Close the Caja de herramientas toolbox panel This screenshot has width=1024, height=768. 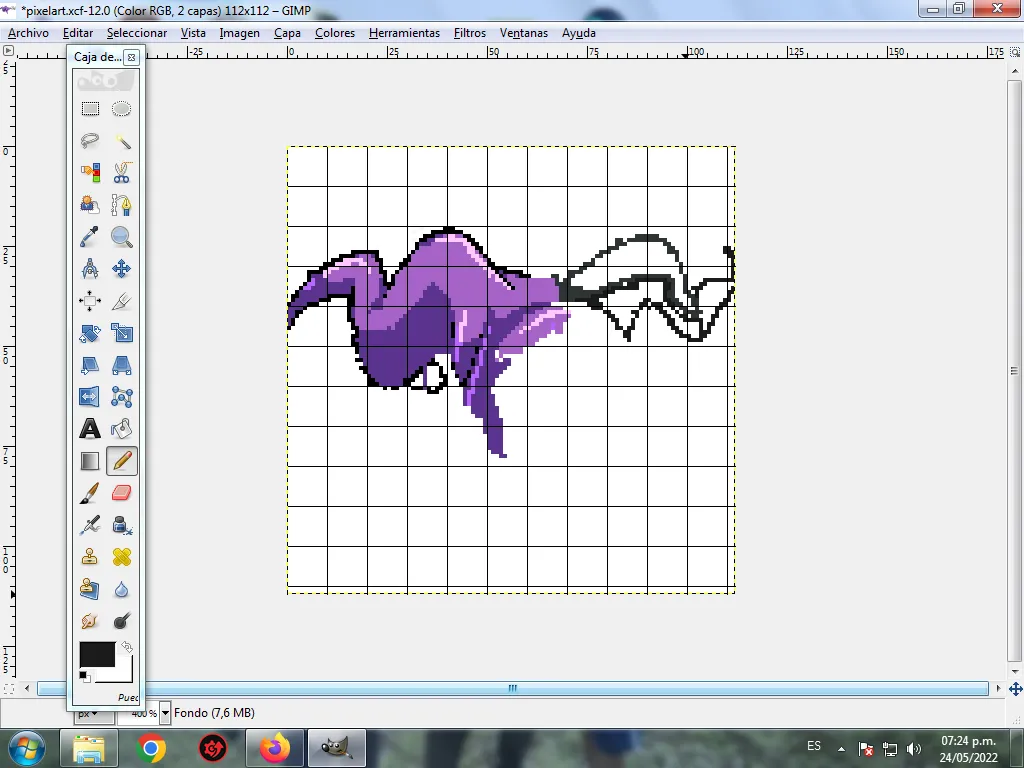pyautogui.click(x=131, y=57)
